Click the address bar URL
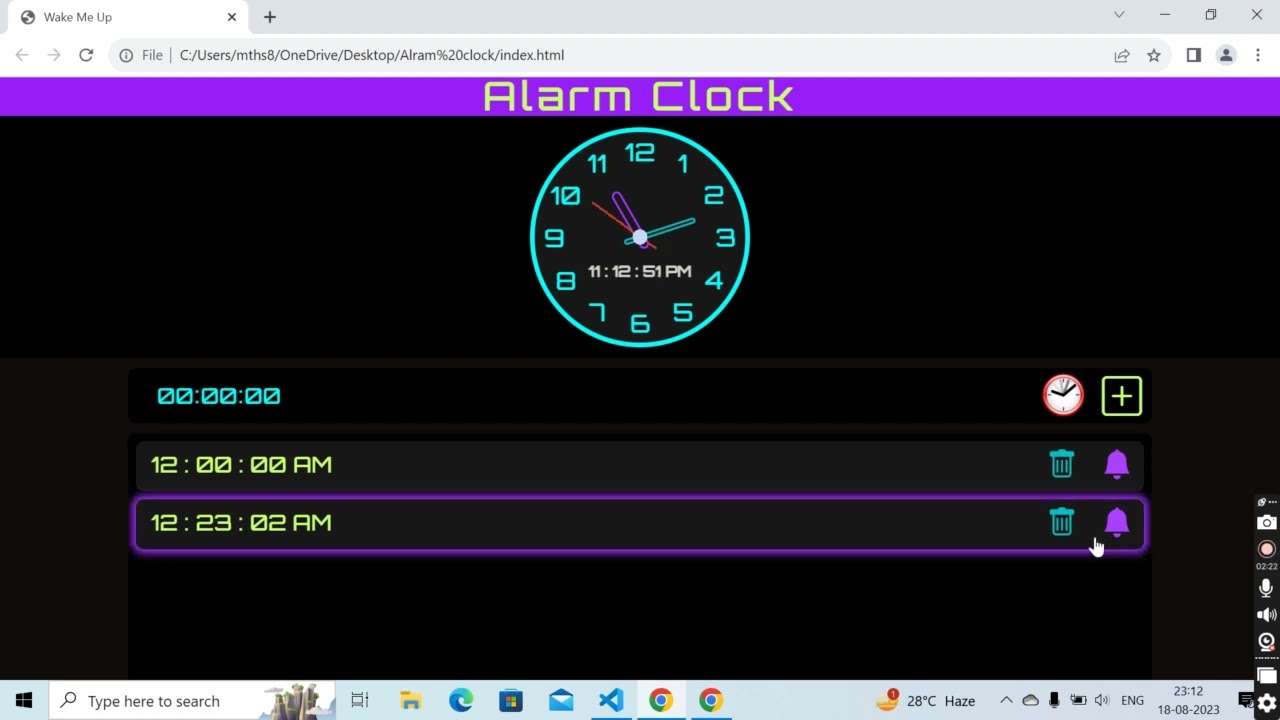Image resolution: width=1280 pixels, height=720 pixels. click(x=372, y=55)
